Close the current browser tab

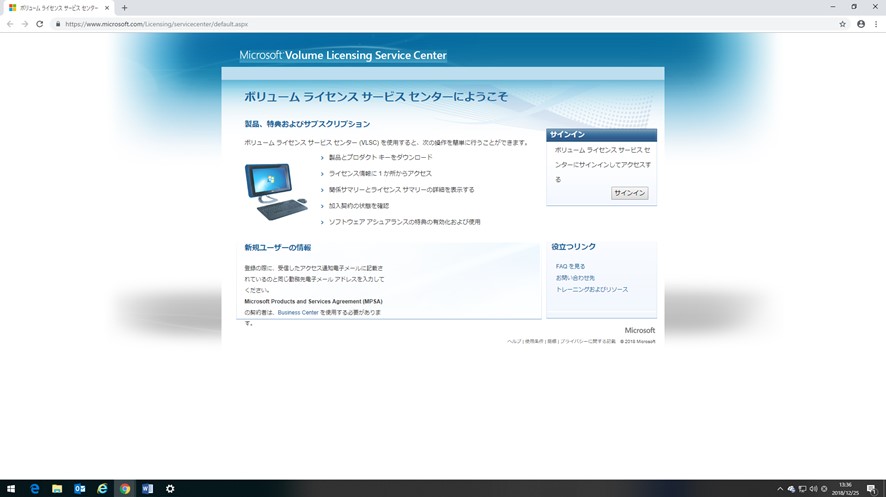click(x=108, y=8)
